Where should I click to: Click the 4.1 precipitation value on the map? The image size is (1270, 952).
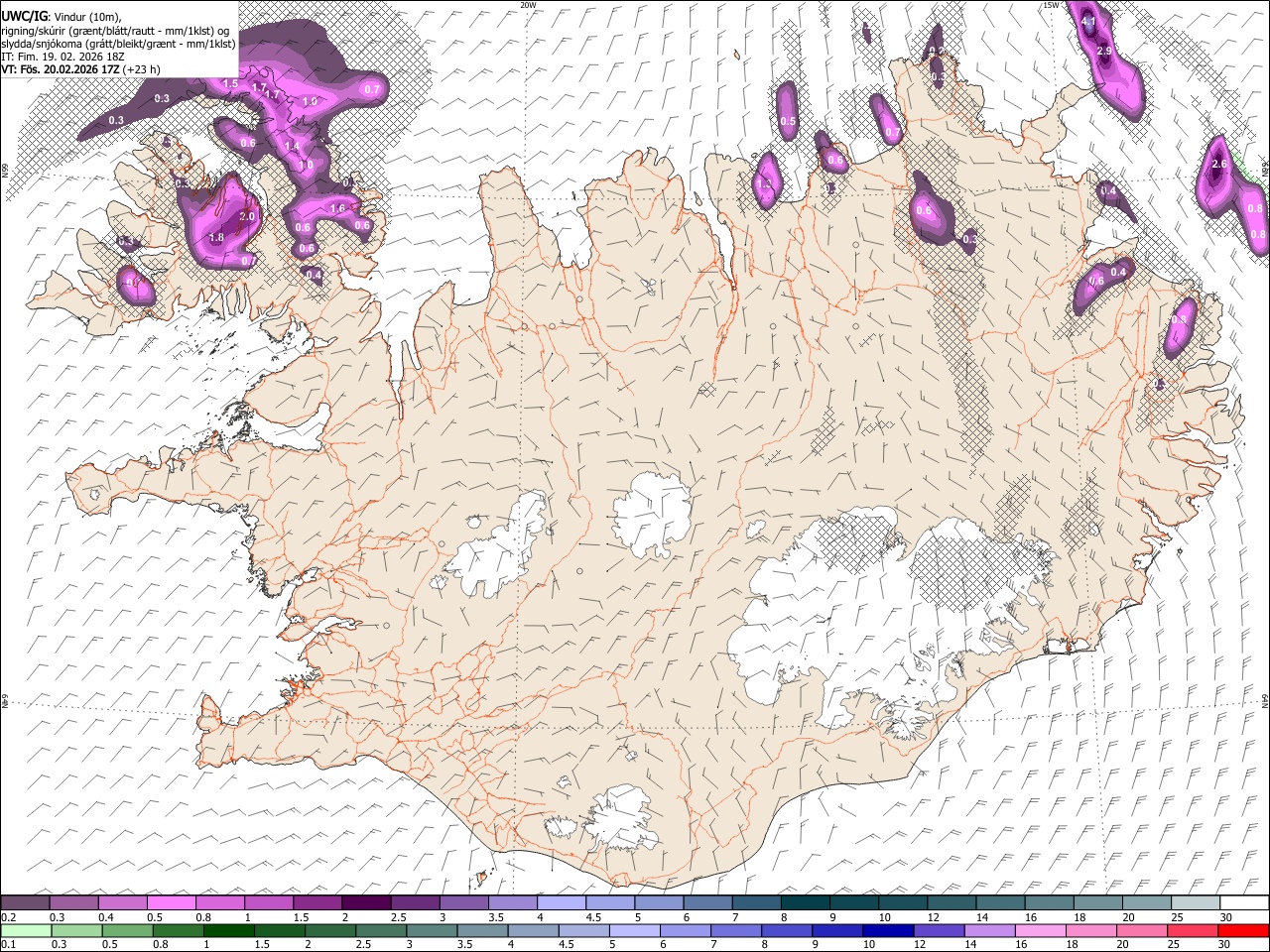click(1088, 21)
